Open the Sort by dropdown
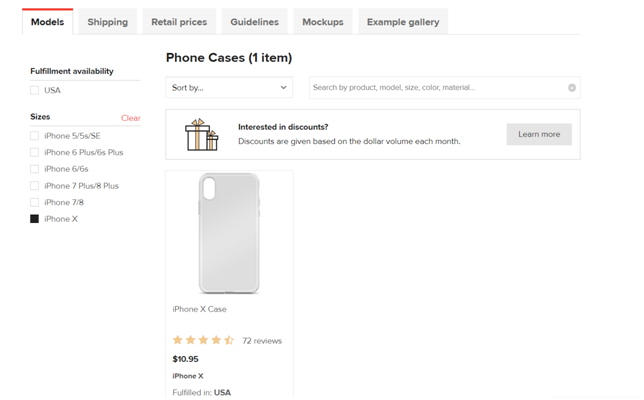 229,88
